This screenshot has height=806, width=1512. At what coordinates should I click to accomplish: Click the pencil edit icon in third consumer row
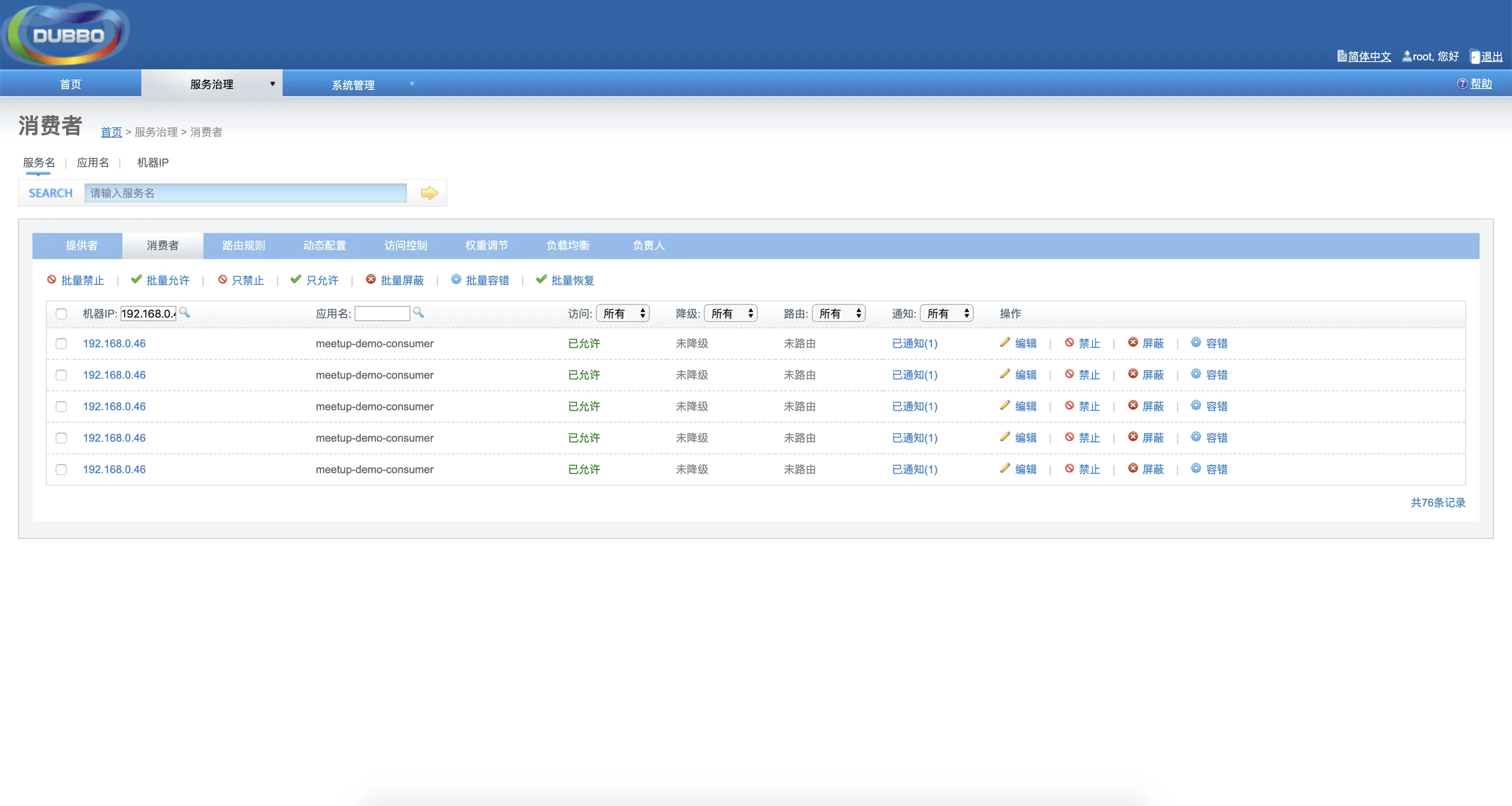(1005, 405)
